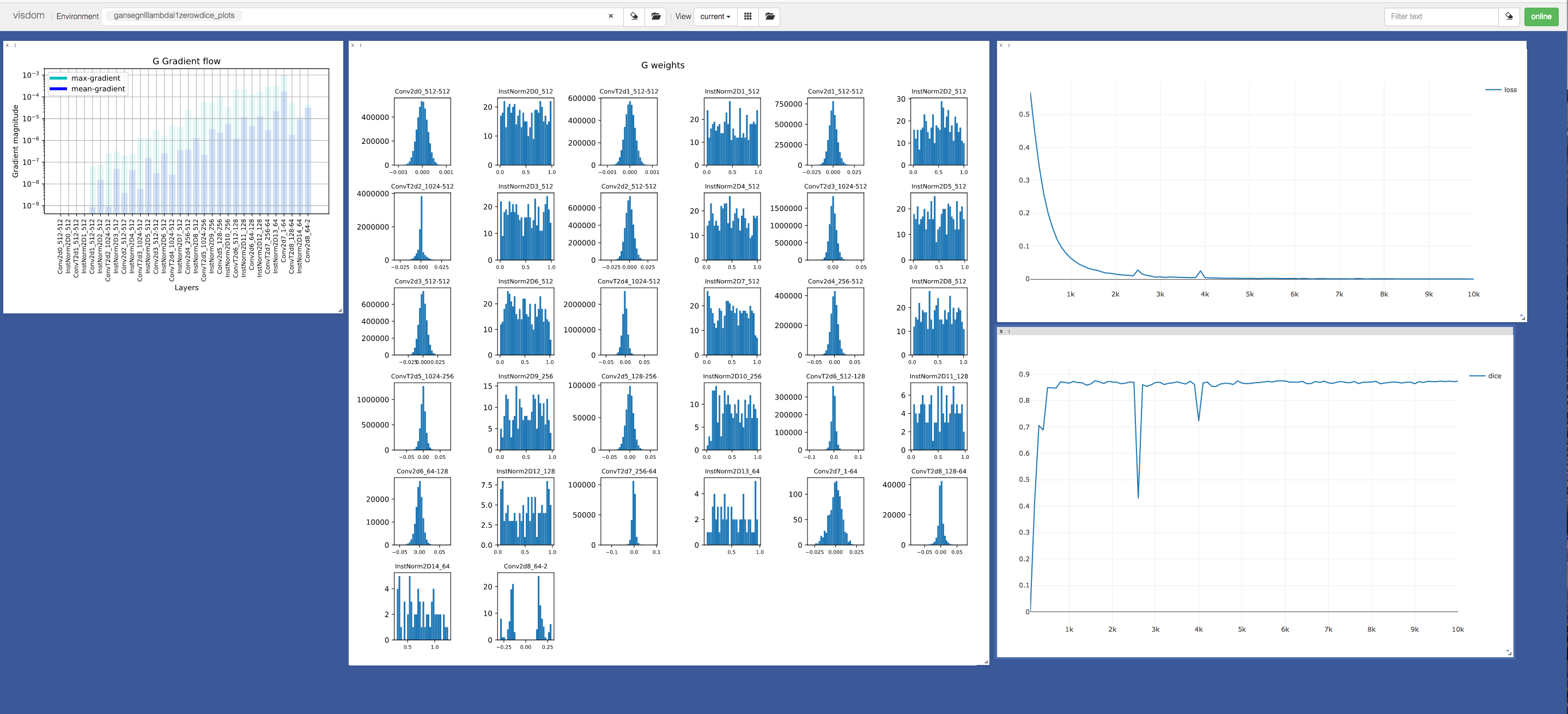Close the G Gradient flow pane
The height and width of the screenshot is (714, 1568).
tap(7, 45)
